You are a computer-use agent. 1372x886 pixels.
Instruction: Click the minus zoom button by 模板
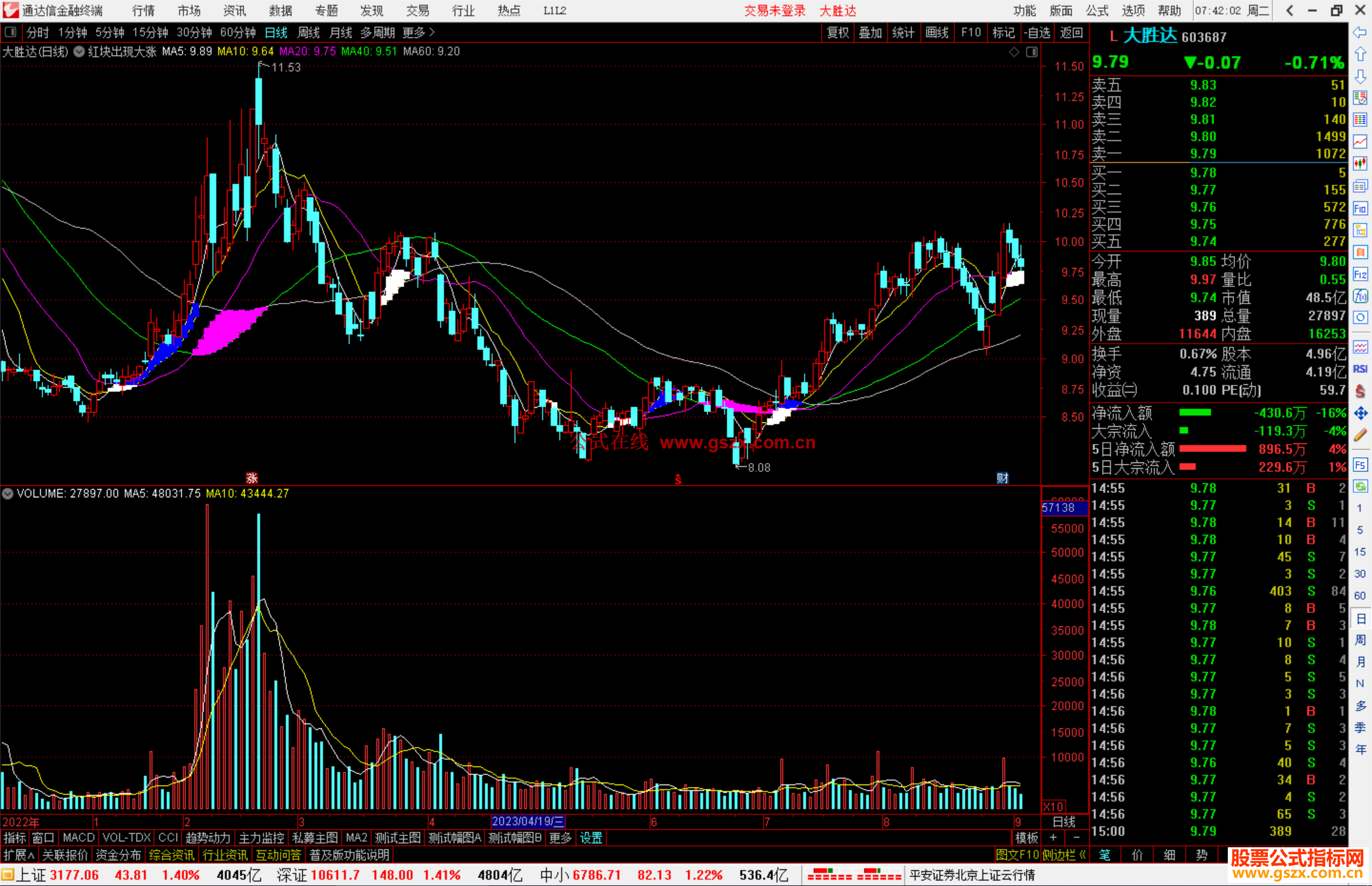1076,838
